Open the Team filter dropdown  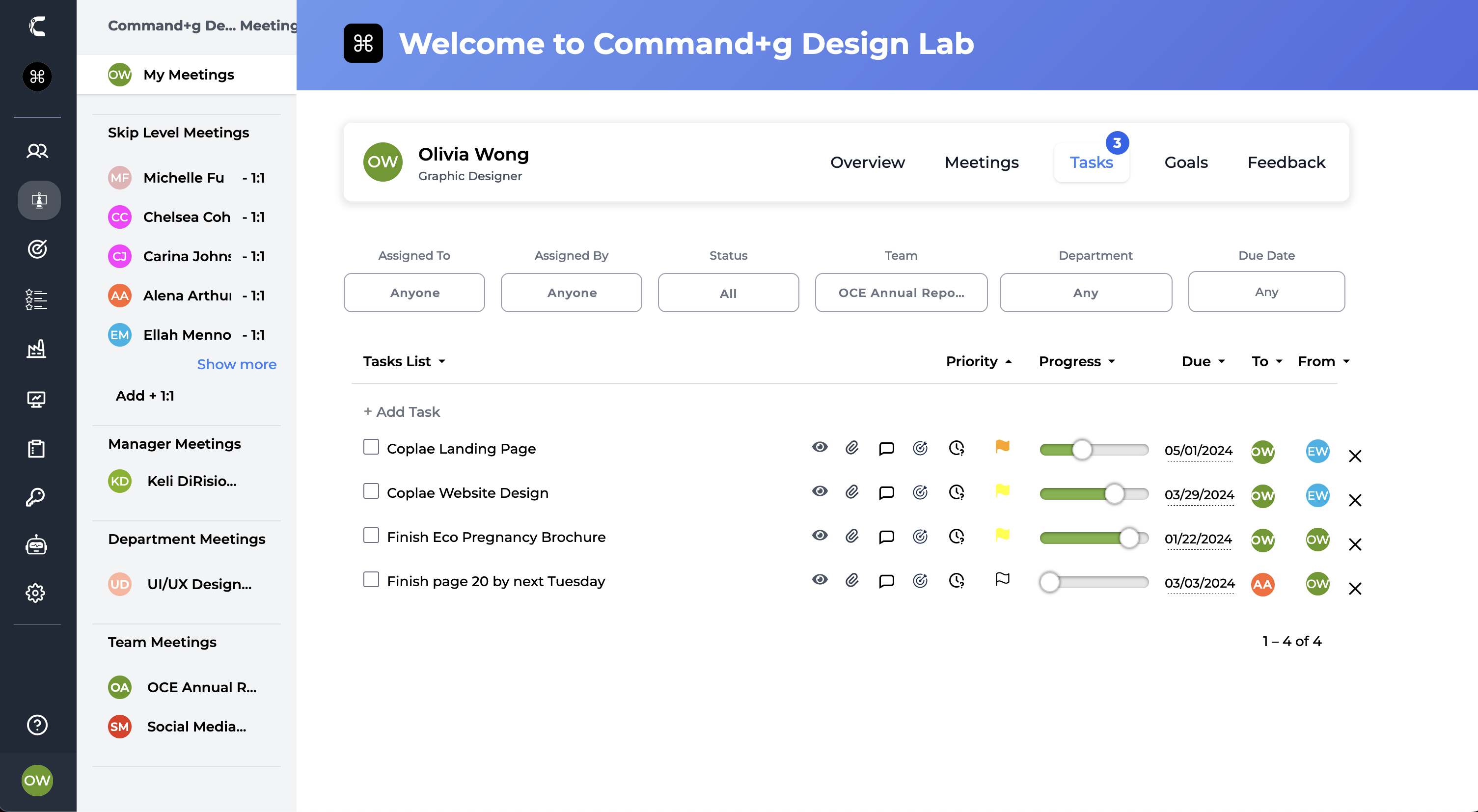click(x=901, y=293)
